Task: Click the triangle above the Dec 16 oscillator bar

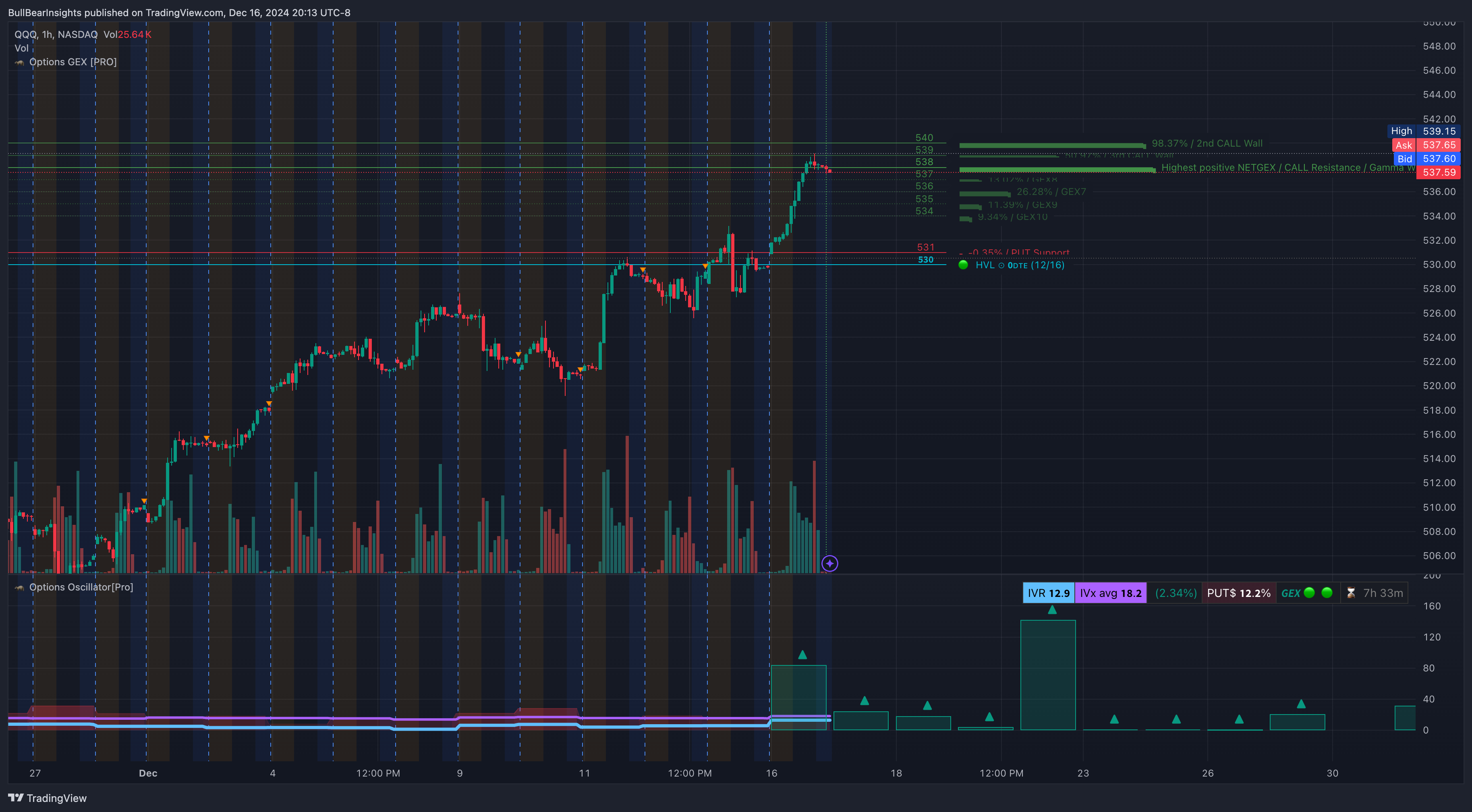Action: coord(802,654)
